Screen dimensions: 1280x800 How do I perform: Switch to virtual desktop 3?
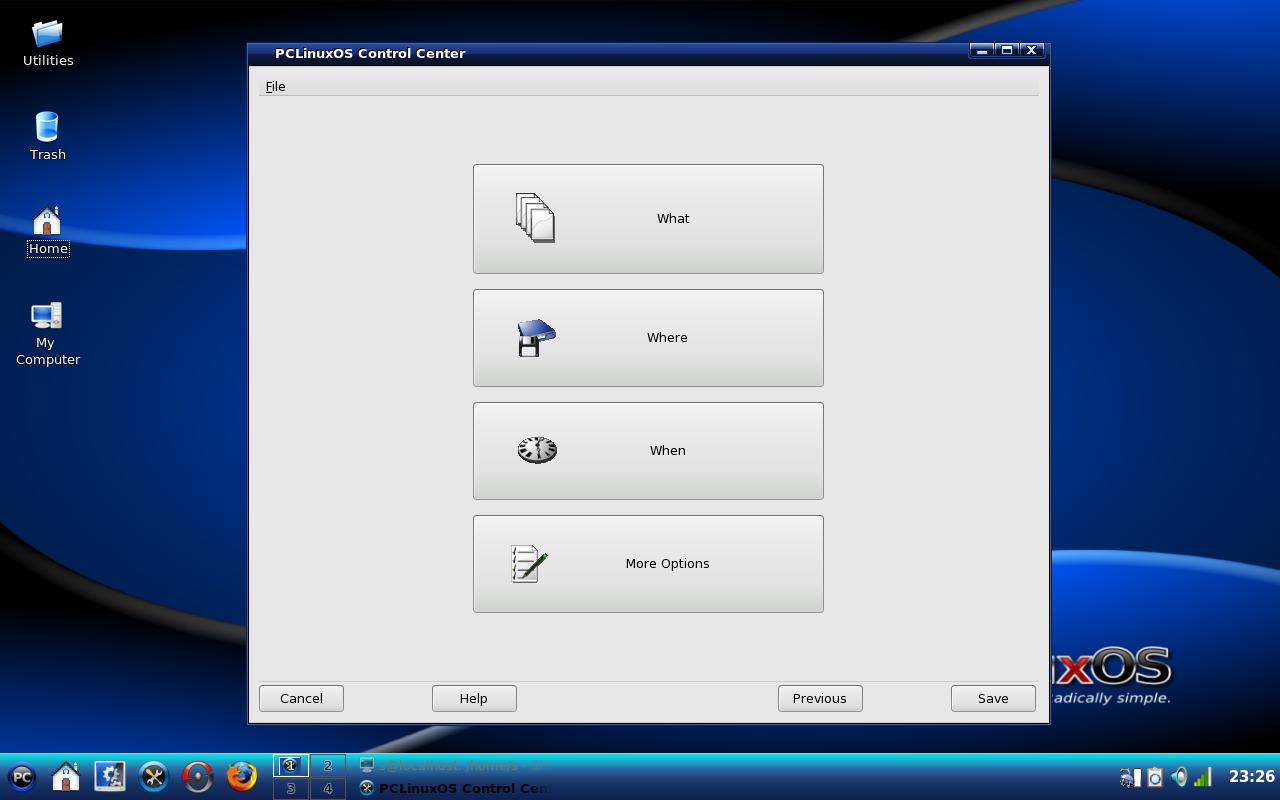pyautogui.click(x=291, y=788)
